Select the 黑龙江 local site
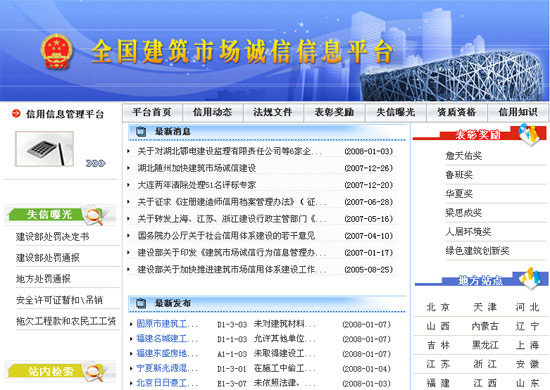The width and height of the screenshot is (550, 390). (x=485, y=345)
